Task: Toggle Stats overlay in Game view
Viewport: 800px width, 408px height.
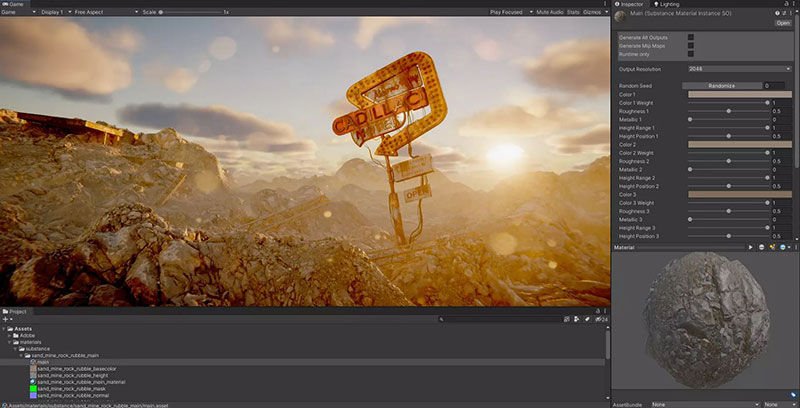Action: coord(573,12)
